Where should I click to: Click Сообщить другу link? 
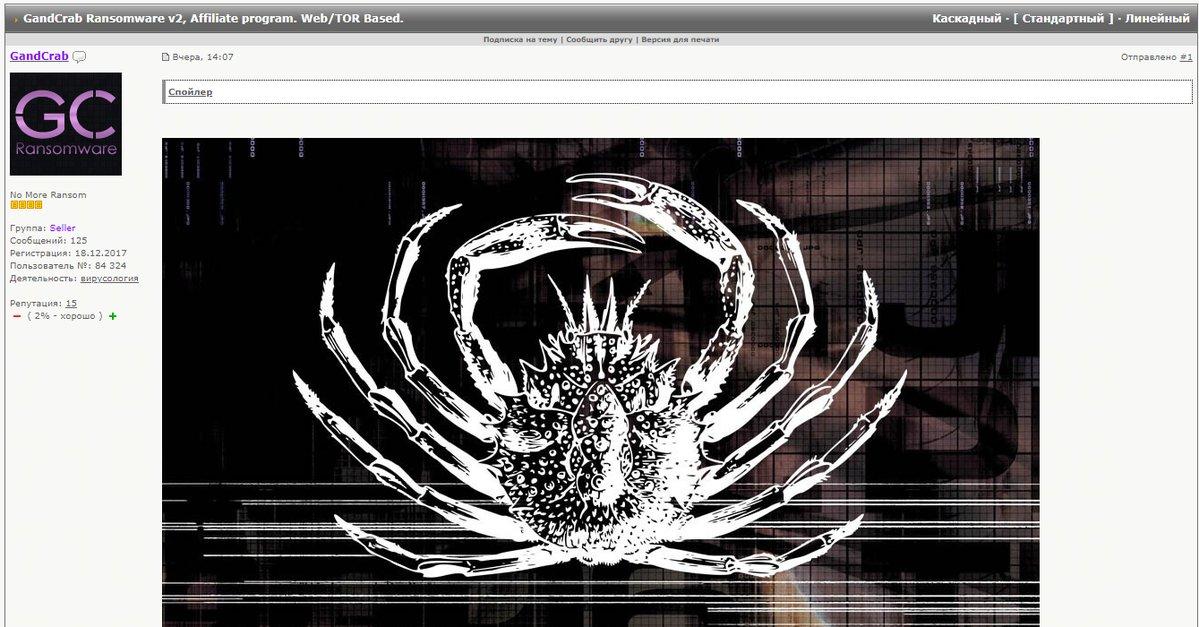(x=600, y=40)
